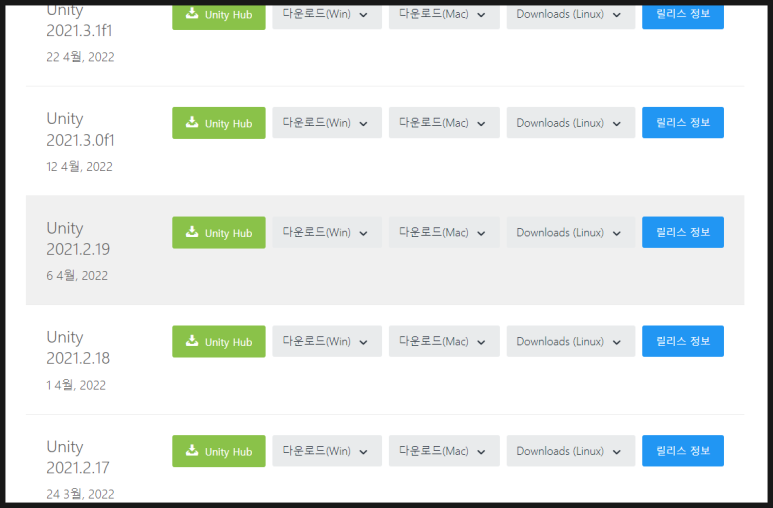Expand 다운로드(Mac) dropdown for Unity 2021.2.19
The width and height of the screenshot is (773, 508).
tap(444, 232)
